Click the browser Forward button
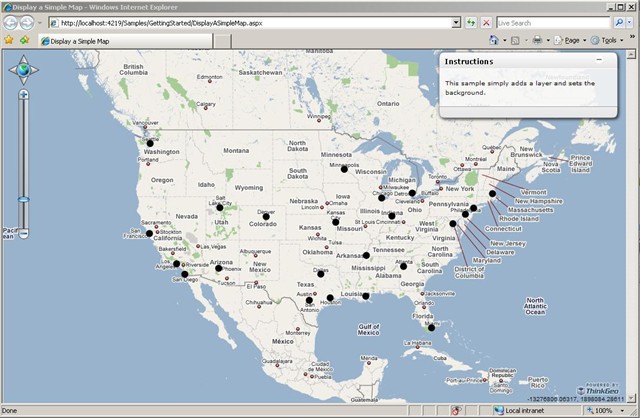The image size is (640, 418). 27,23
